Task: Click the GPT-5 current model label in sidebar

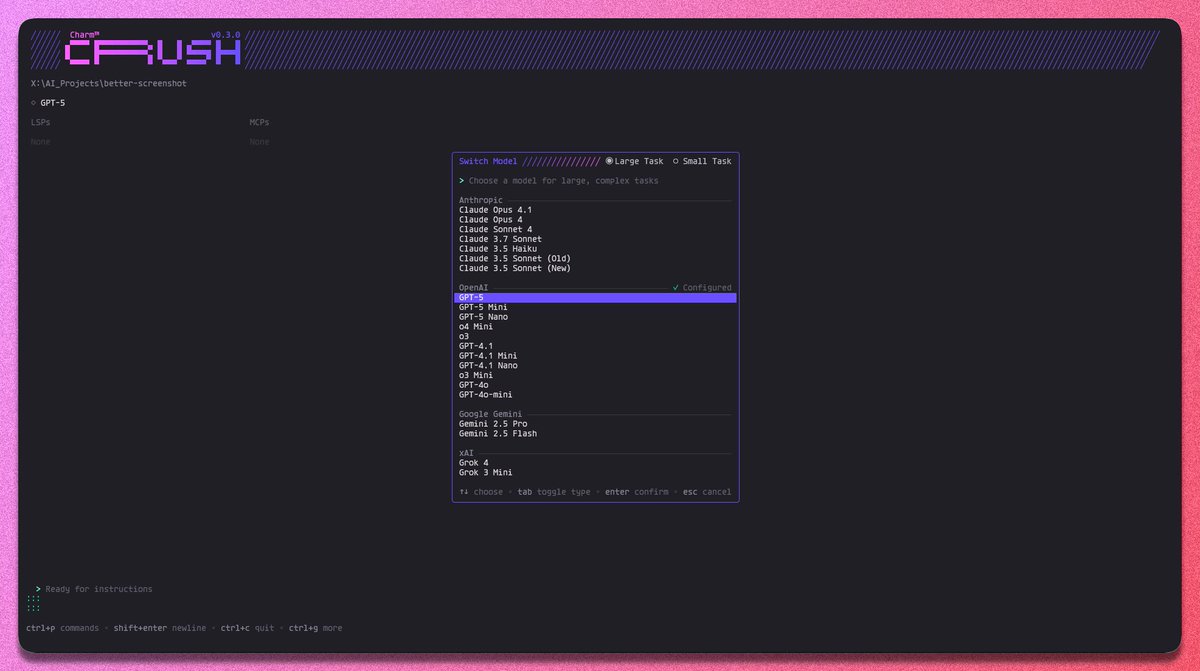Action: pyautogui.click(x=53, y=103)
